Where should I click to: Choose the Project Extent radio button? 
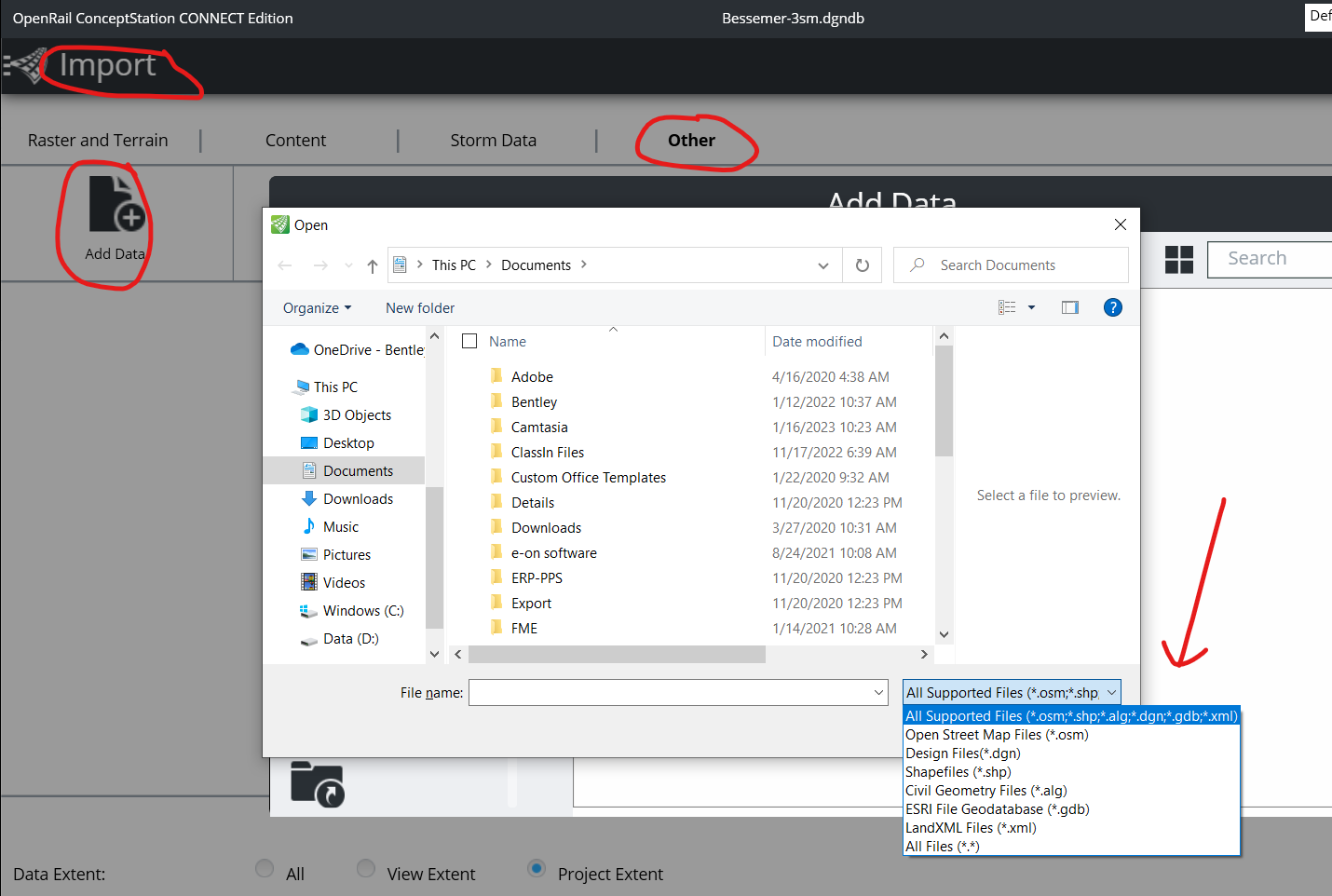pyautogui.click(x=537, y=868)
